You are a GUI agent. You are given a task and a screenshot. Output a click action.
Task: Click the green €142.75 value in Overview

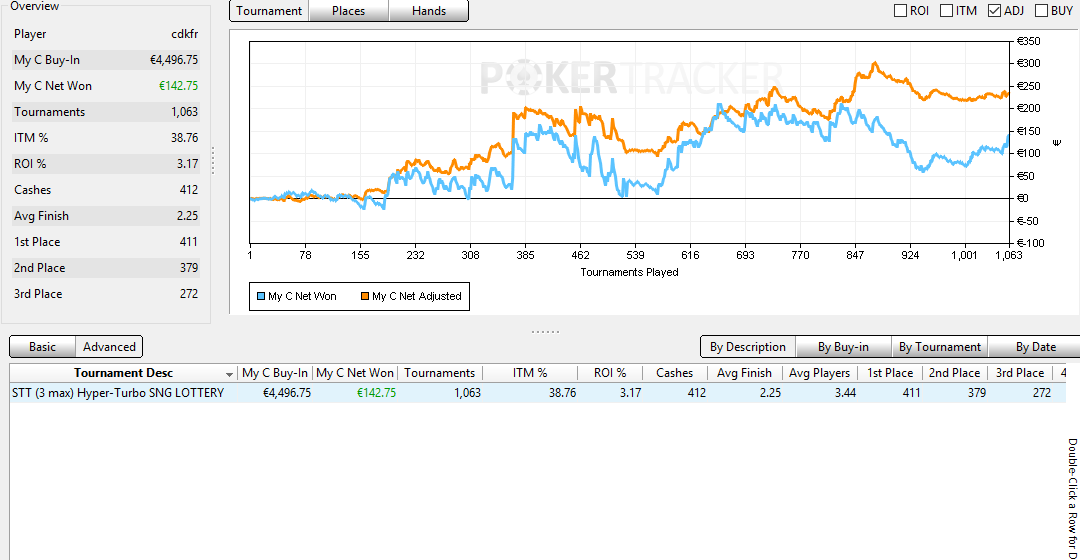178,86
